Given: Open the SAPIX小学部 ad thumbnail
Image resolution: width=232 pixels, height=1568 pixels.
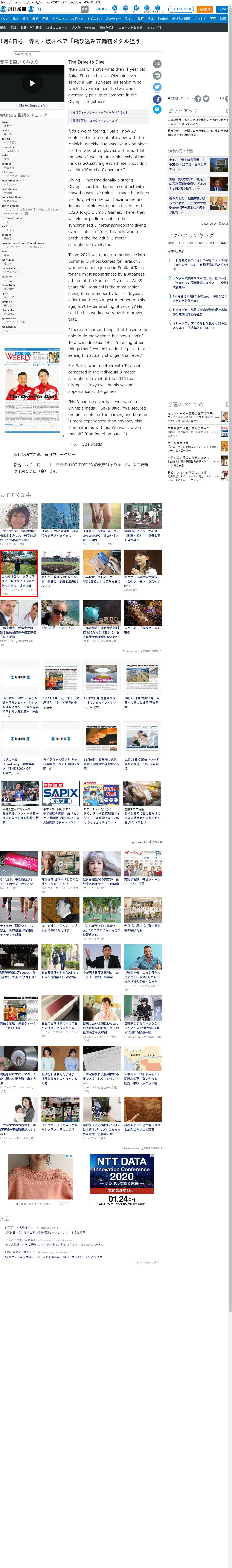Looking at the screenshot, I should coord(60,794).
